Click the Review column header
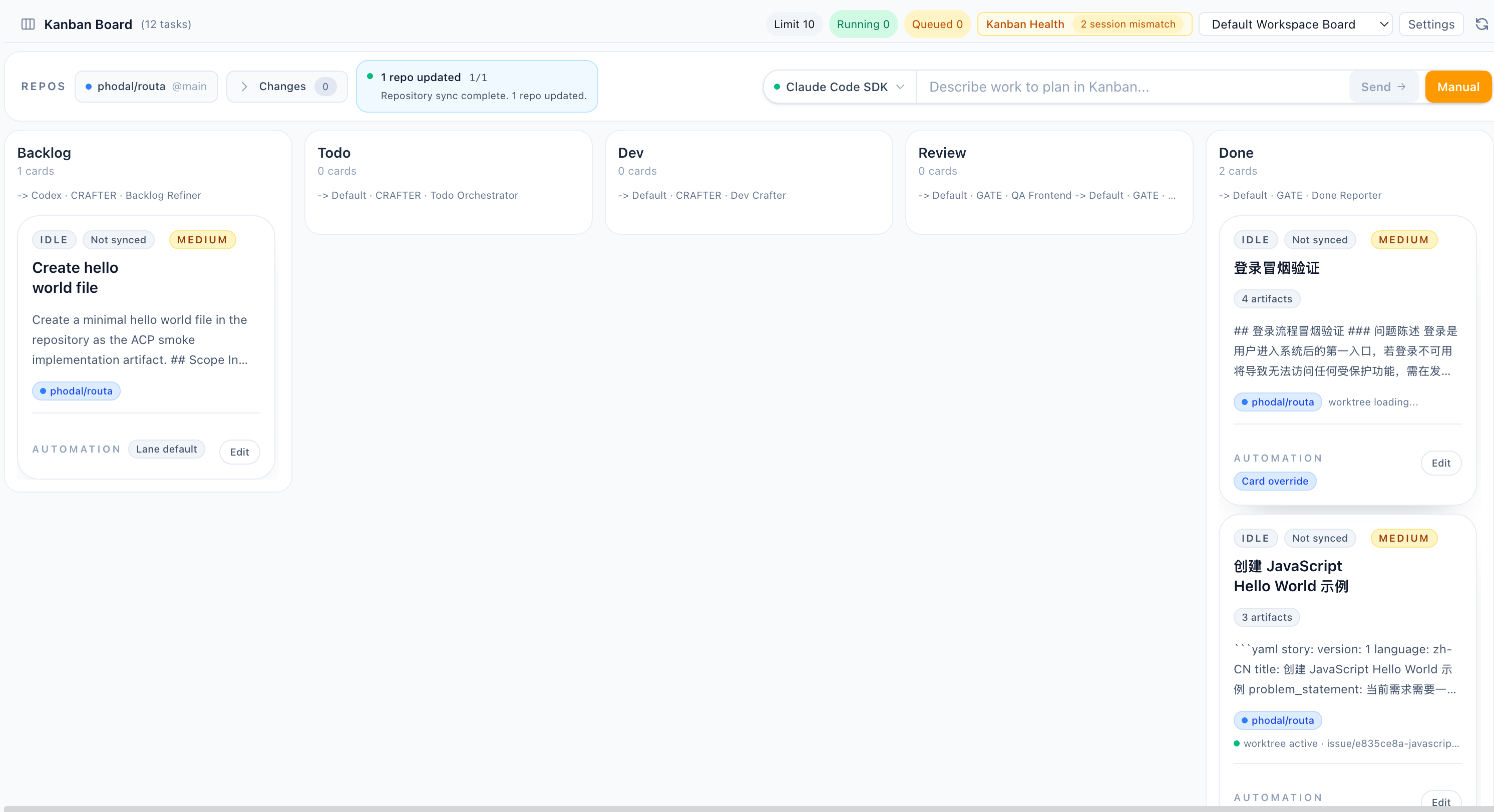1494x812 pixels. pos(942,153)
